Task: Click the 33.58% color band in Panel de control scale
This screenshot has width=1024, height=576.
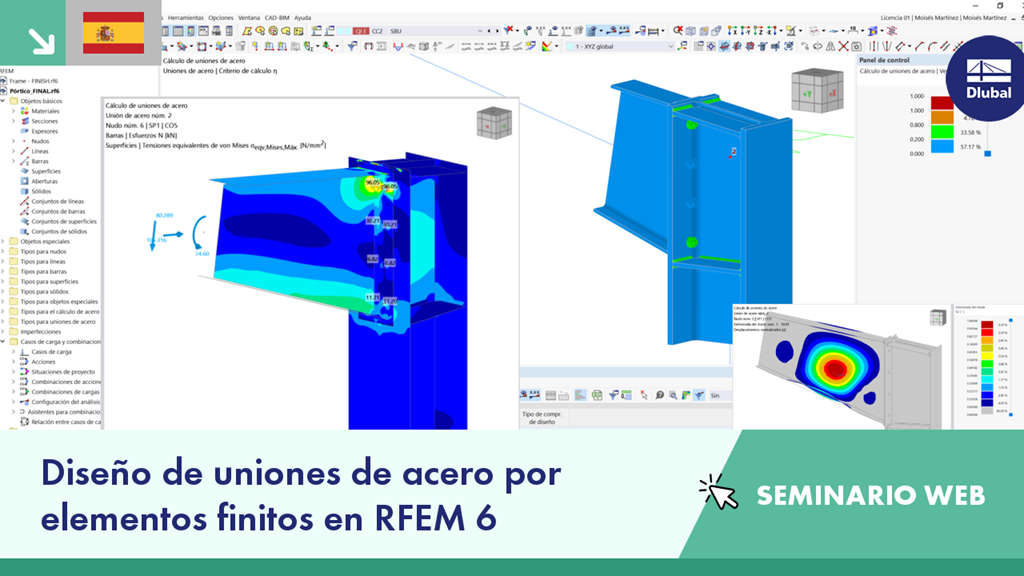Action: click(x=942, y=132)
